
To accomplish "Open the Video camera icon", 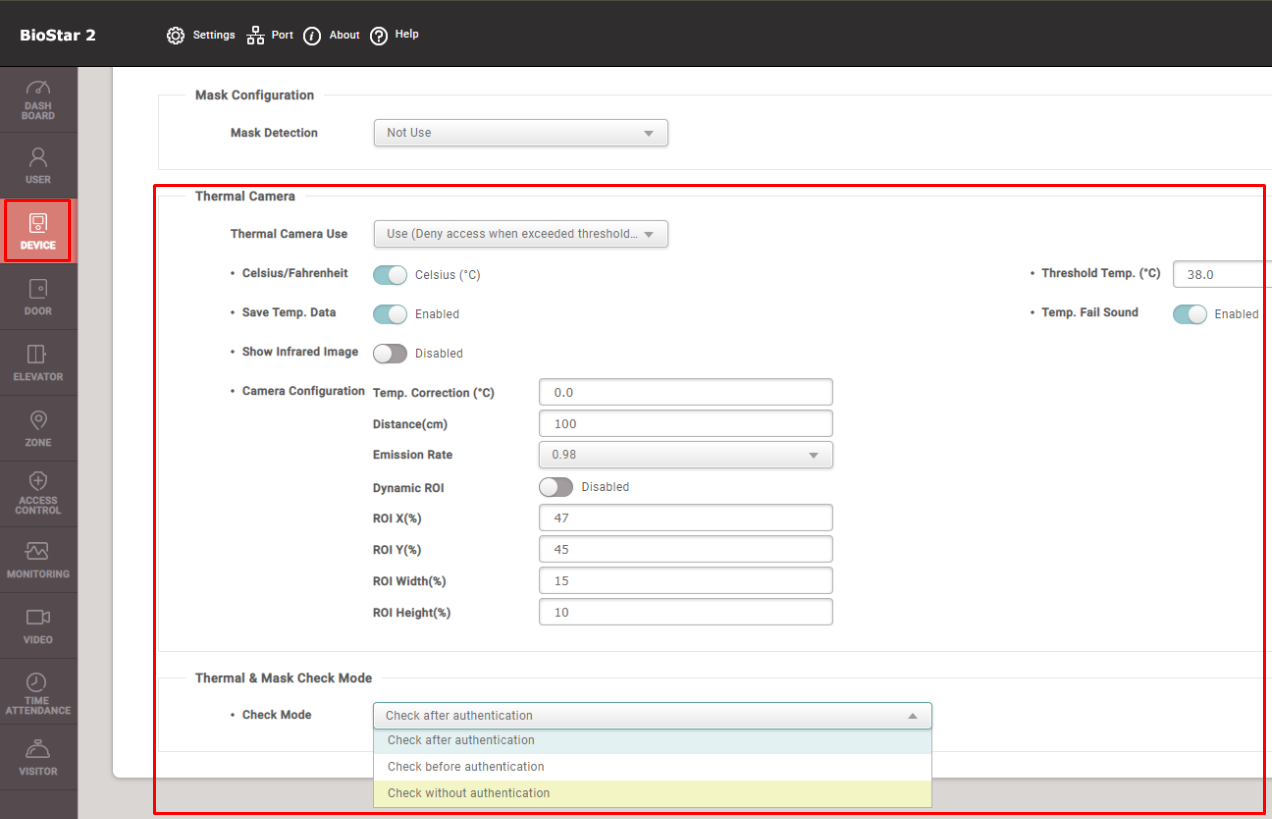I will point(38,617).
